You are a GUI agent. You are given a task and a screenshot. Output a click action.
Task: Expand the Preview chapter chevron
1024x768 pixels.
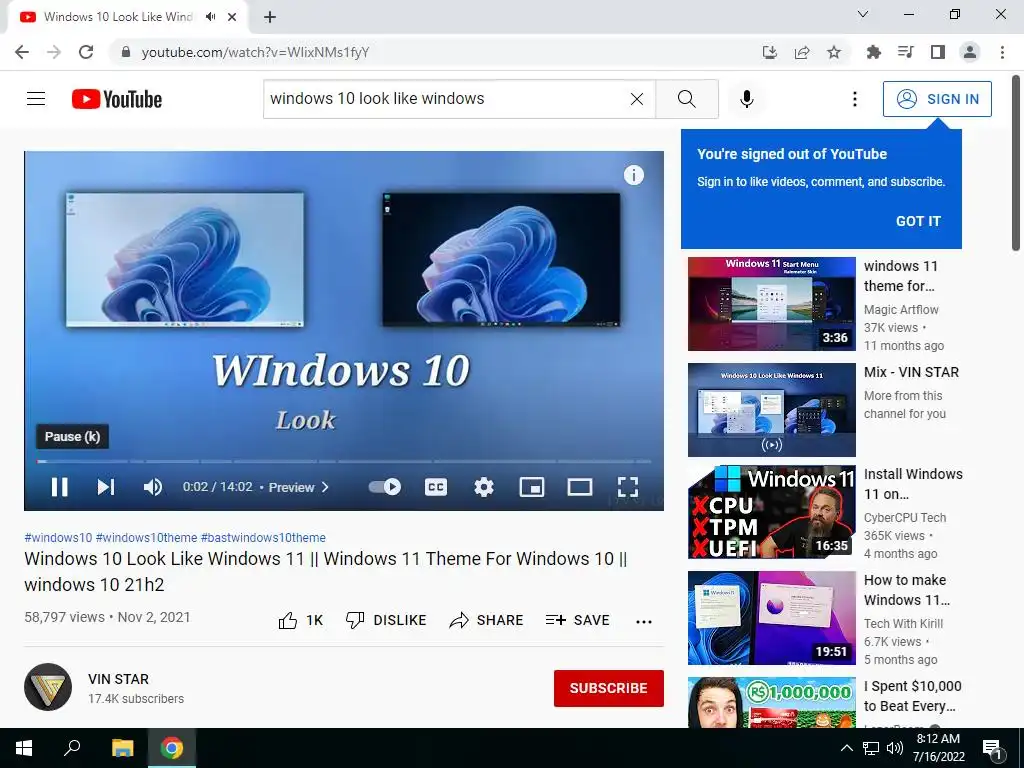325,487
